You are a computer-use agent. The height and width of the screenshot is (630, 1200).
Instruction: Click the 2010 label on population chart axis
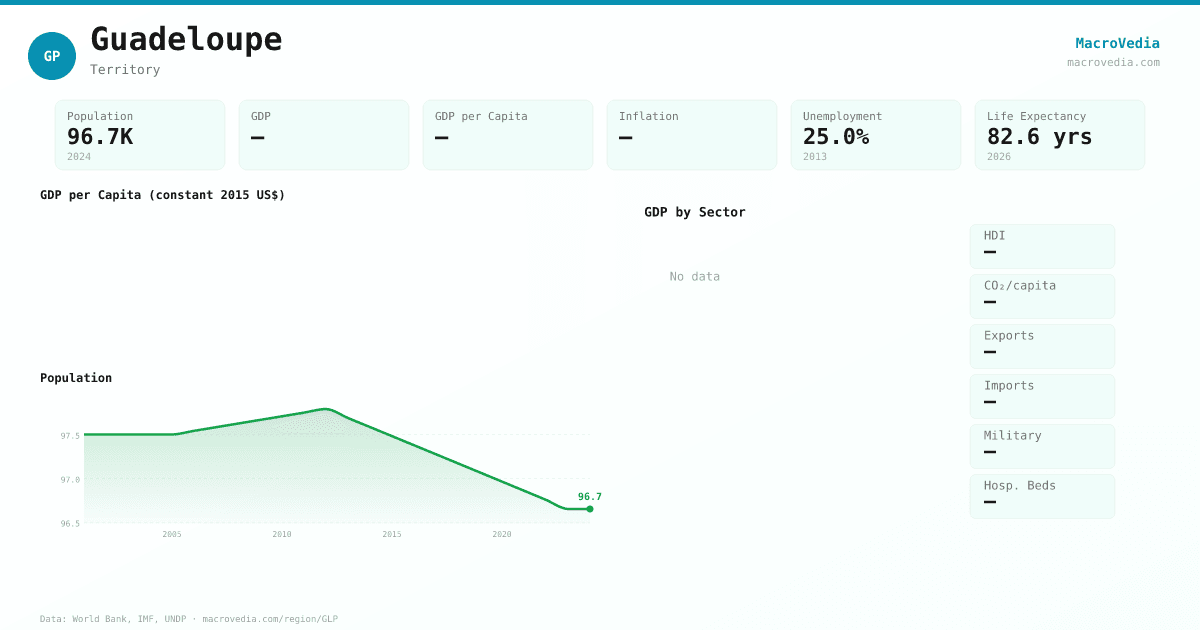click(x=282, y=534)
